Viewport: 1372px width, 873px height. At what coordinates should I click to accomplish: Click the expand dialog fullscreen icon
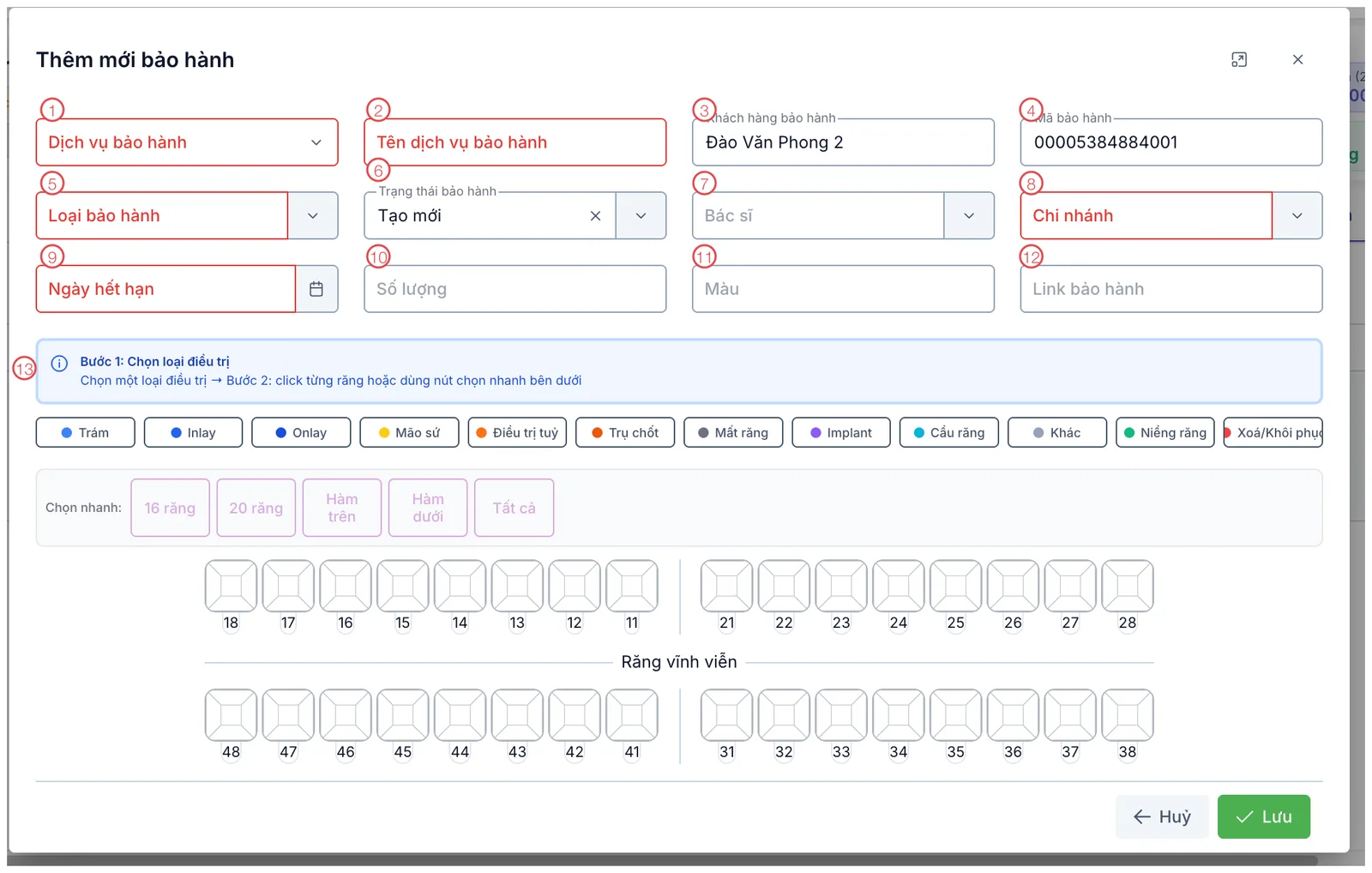click(x=1239, y=59)
